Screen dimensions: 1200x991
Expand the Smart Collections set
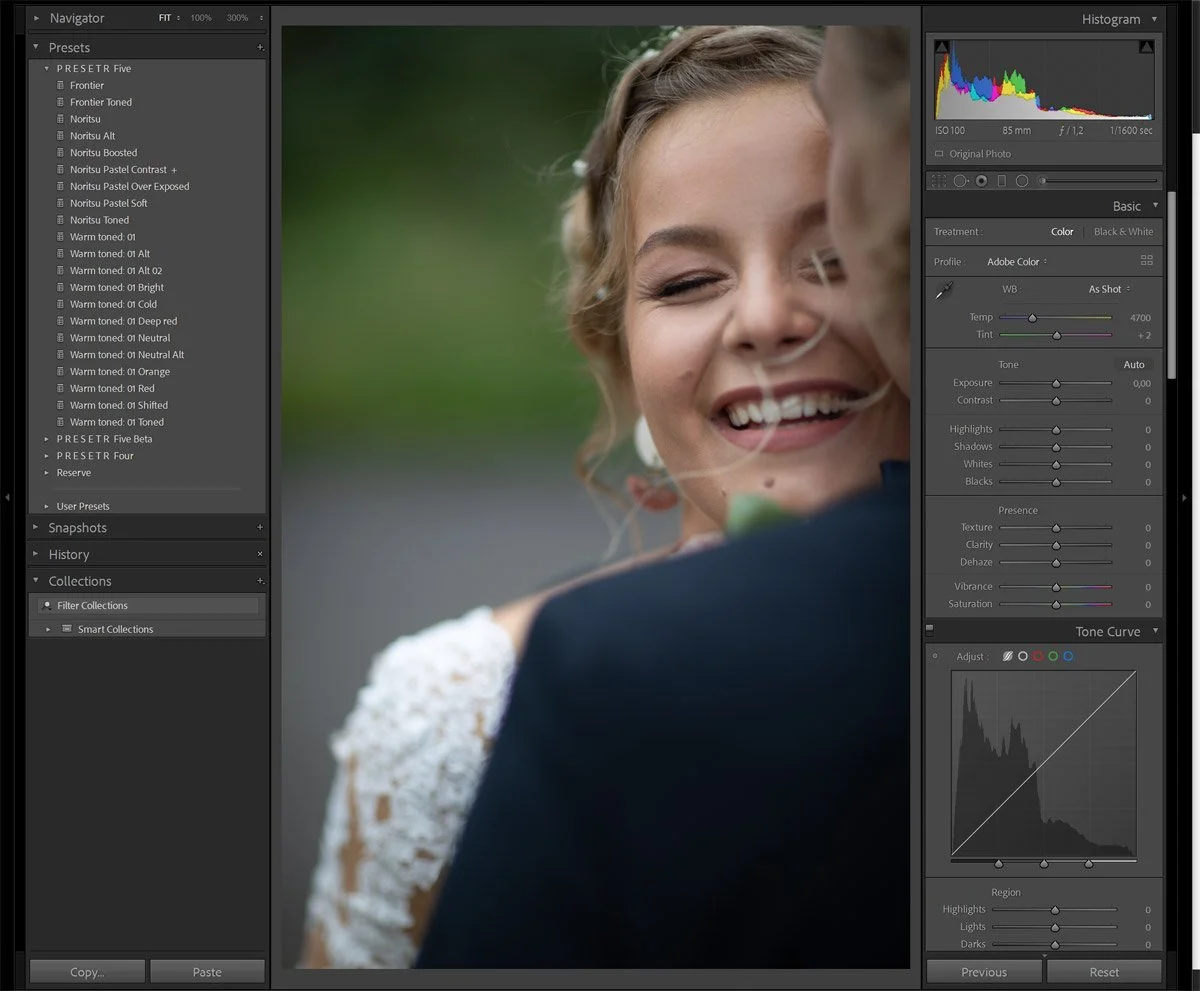47,629
